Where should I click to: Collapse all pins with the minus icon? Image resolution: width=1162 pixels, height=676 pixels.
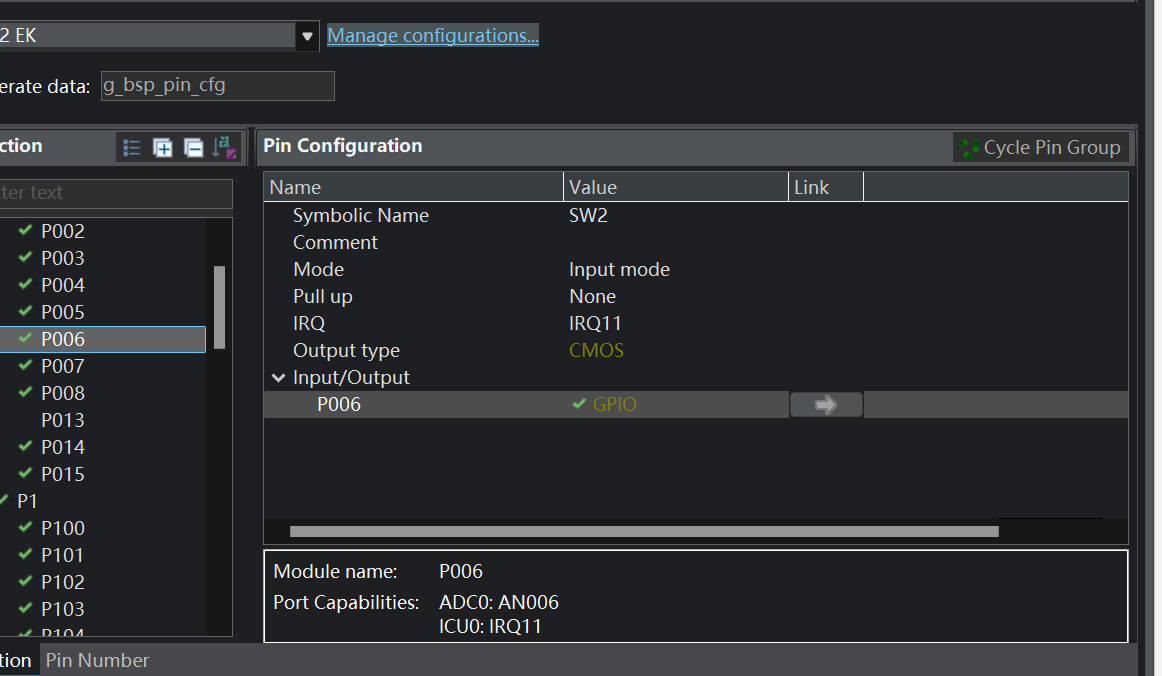click(x=193, y=148)
